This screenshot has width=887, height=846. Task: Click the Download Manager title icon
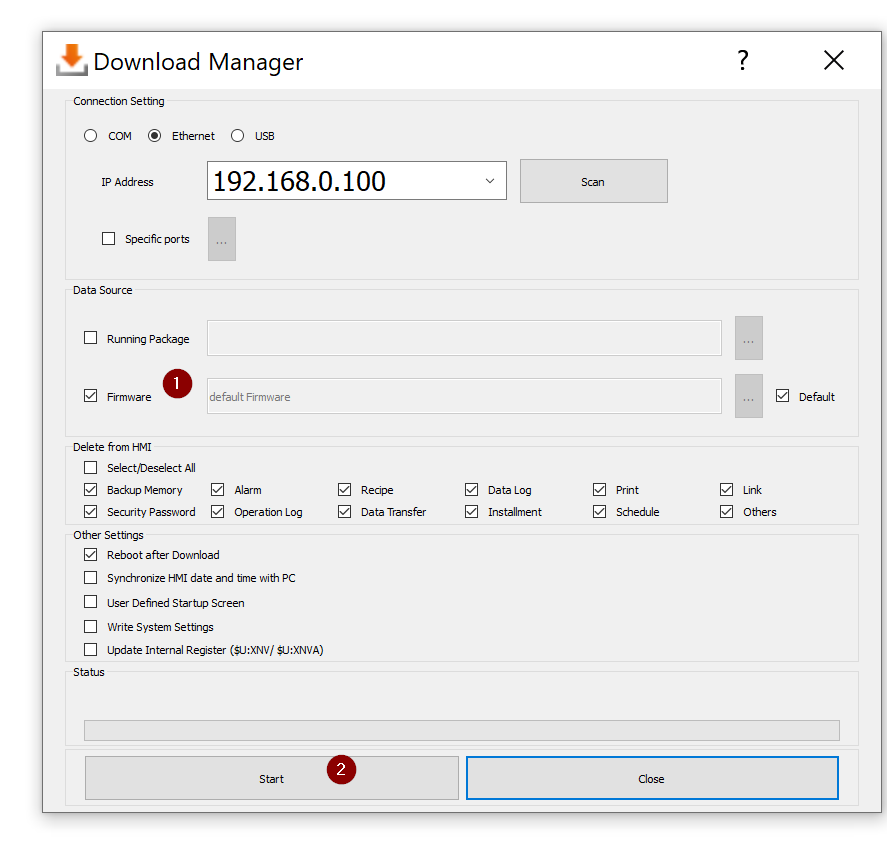pyautogui.click(x=71, y=60)
